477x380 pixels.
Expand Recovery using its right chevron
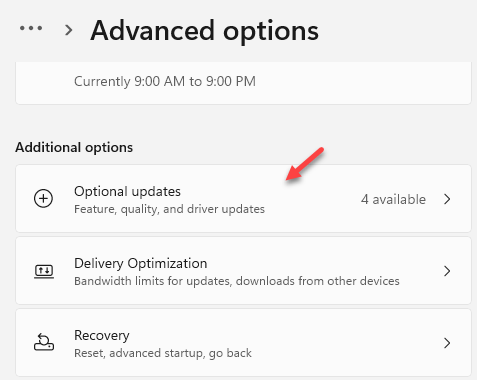[x=447, y=343]
